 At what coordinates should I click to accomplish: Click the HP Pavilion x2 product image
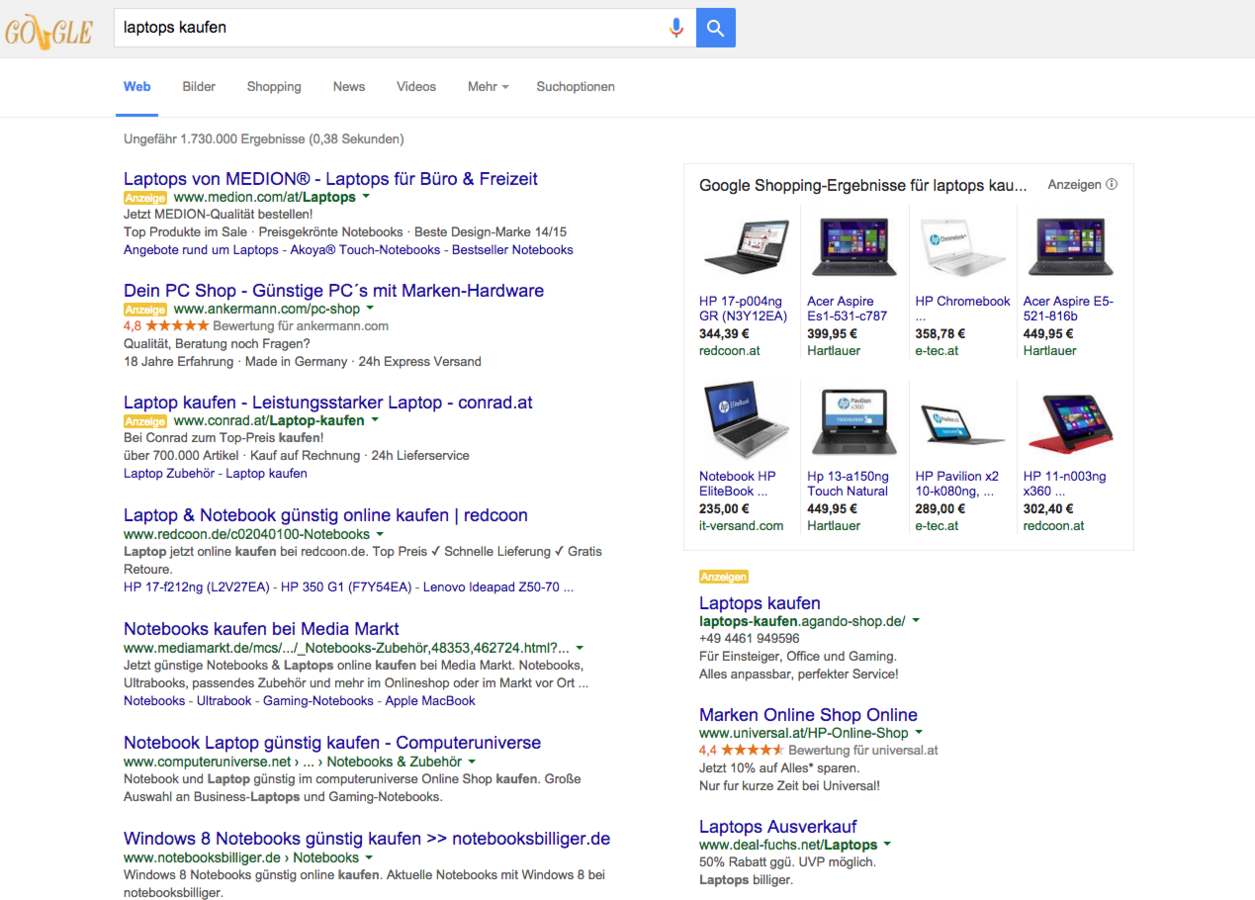962,425
